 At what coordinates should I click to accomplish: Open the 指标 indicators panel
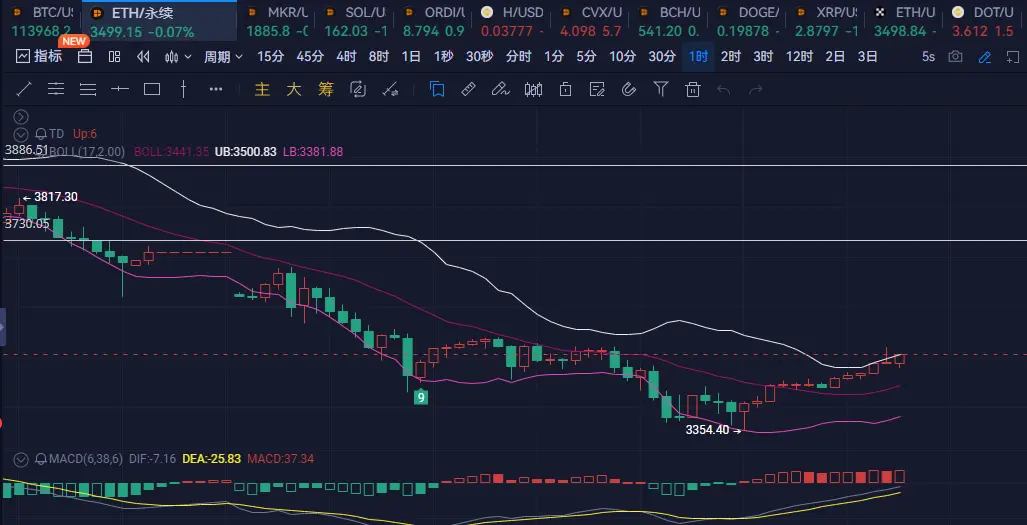39,56
